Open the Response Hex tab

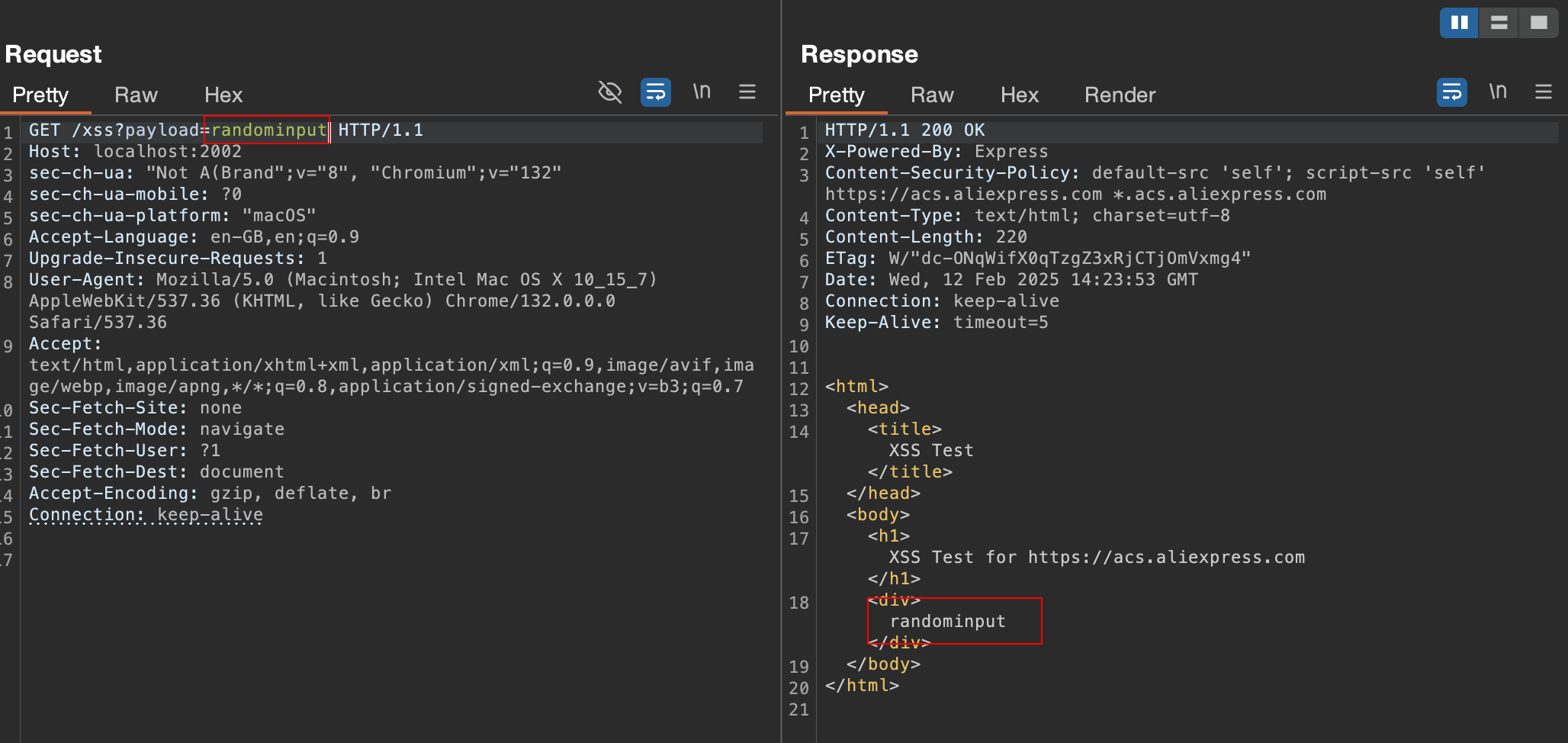[x=1019, y=95]
